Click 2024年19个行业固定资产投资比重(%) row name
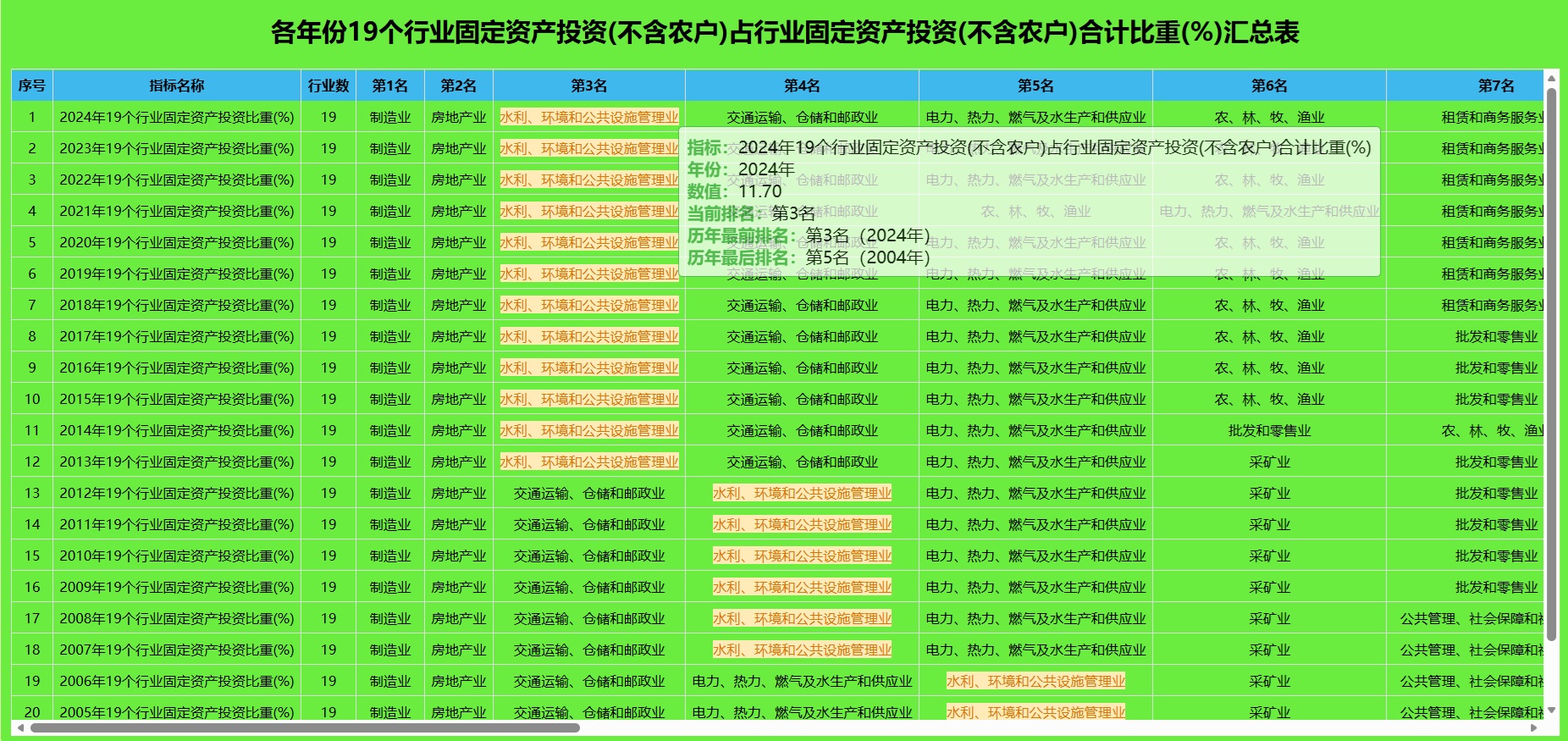 tap(177, 118)
